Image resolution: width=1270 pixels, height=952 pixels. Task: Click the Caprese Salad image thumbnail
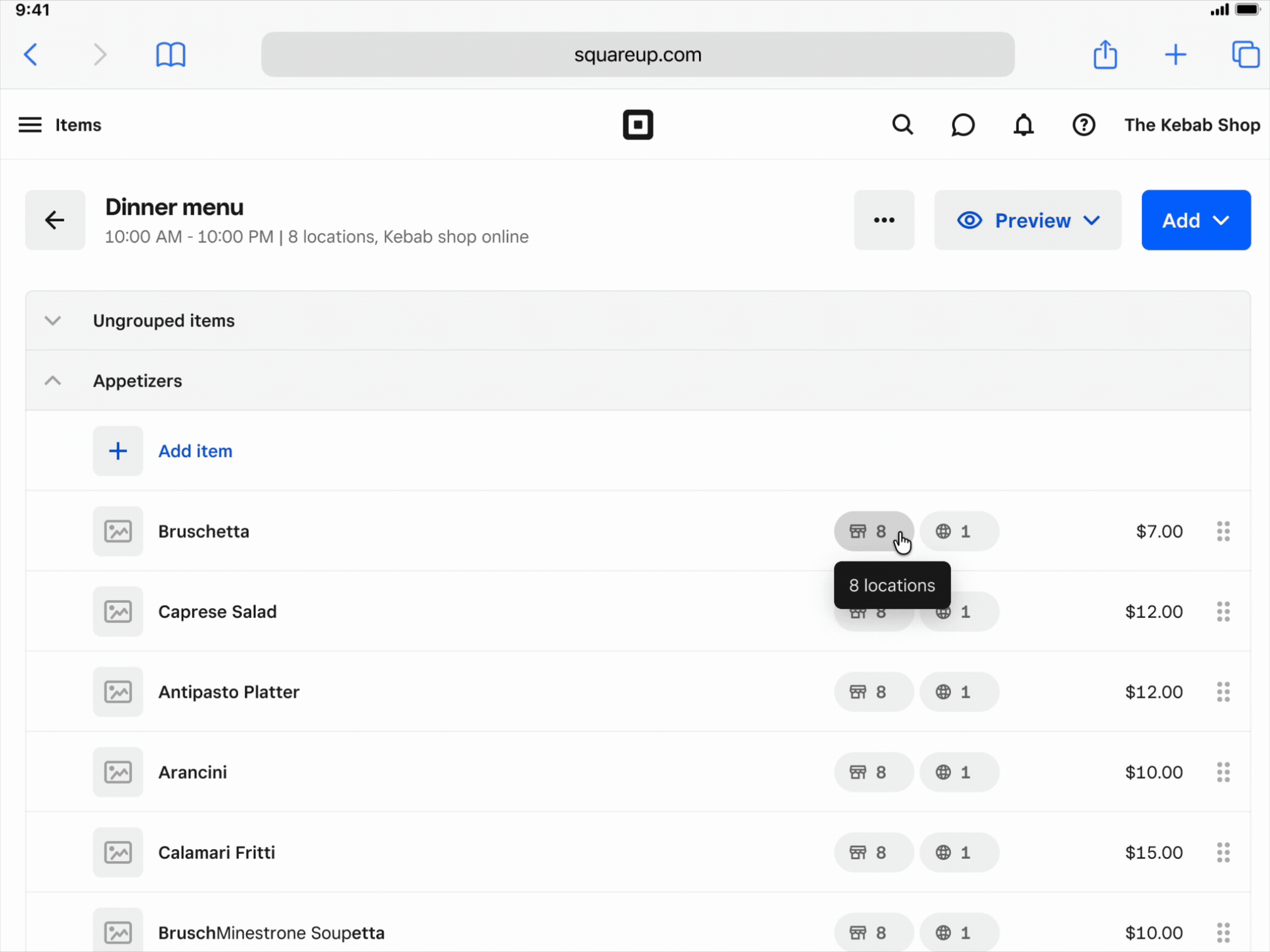pos(118,612)
